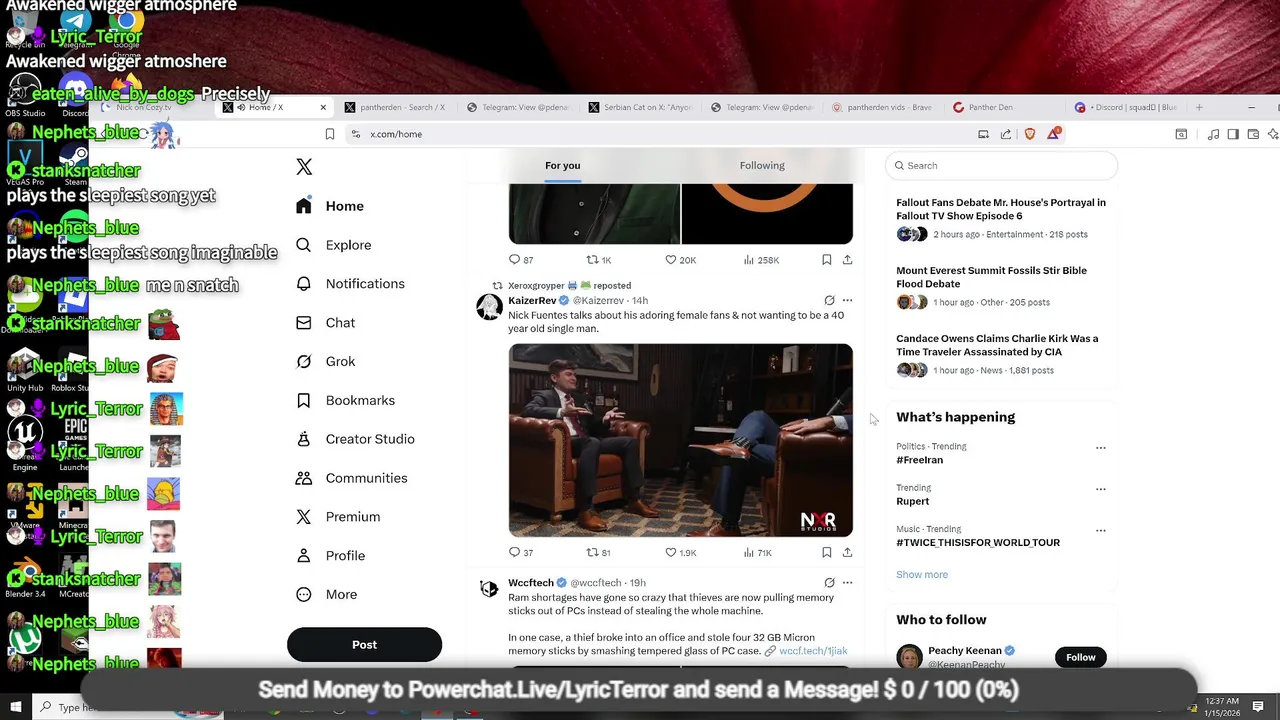This screenshot has width=1280, height=720.
Task: Open Communities from the sidebar
Action: pos(351,478)
